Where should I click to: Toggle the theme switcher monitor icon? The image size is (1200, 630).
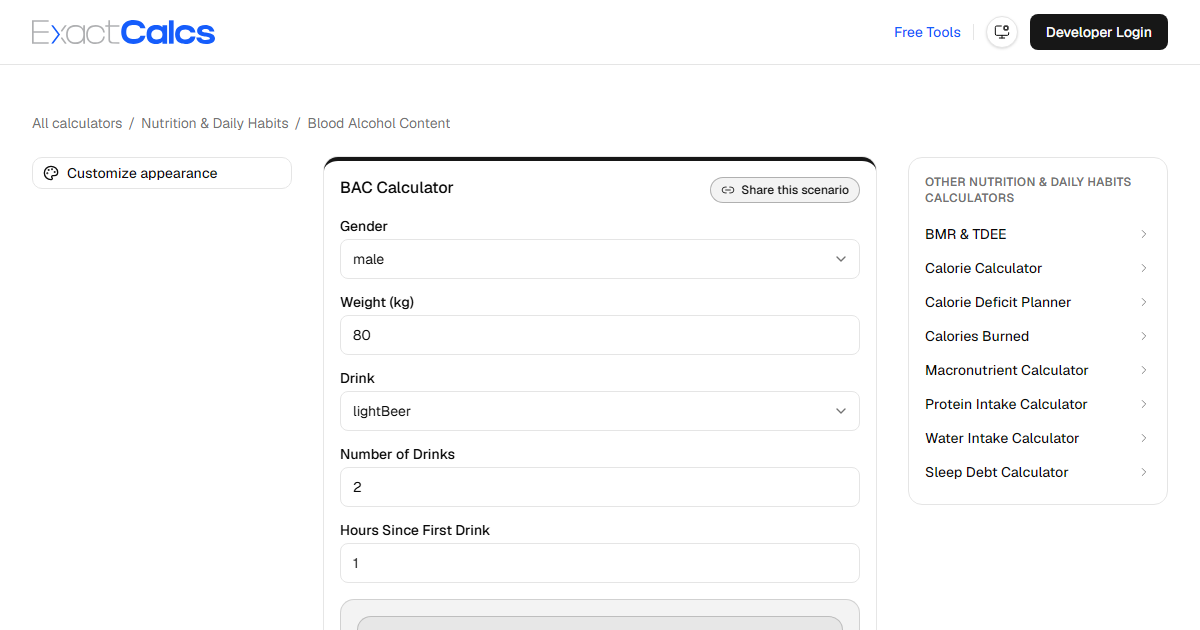click(x=1002, y=32)
